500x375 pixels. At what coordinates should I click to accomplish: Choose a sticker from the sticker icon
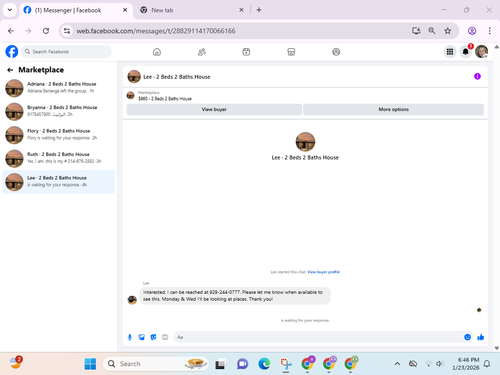(x=153, y=337)
